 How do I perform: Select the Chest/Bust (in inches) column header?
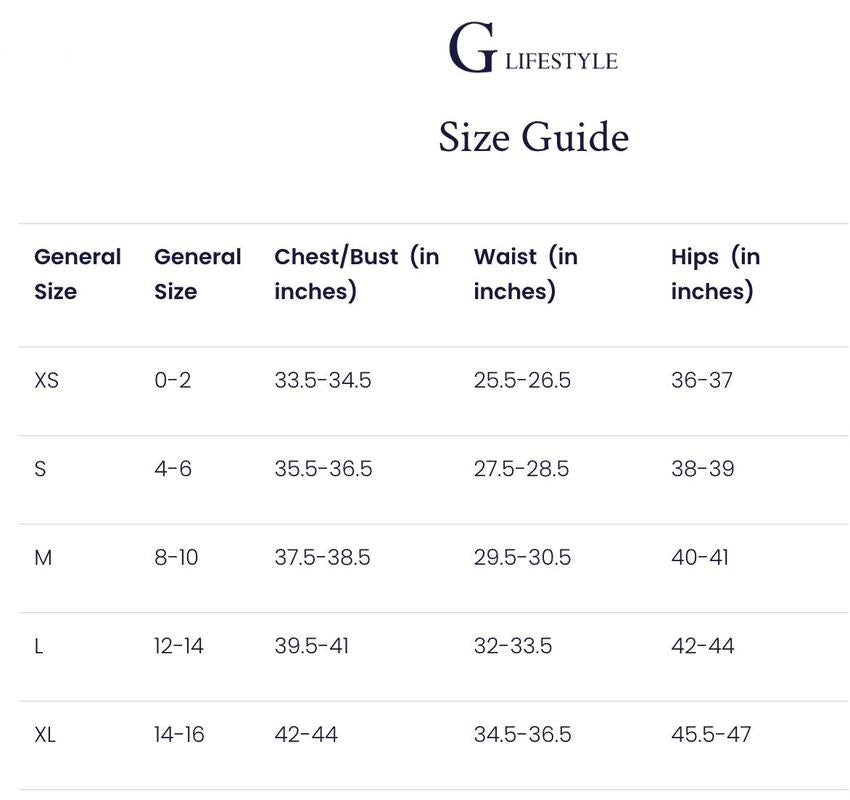point(356,273)
